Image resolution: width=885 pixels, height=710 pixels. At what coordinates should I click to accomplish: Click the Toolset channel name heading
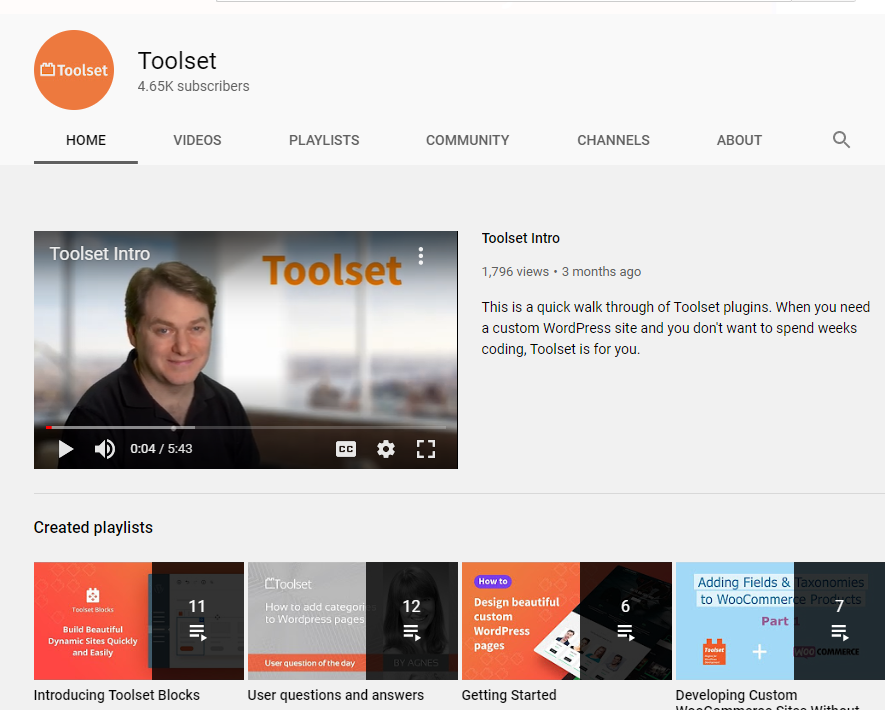177,61
